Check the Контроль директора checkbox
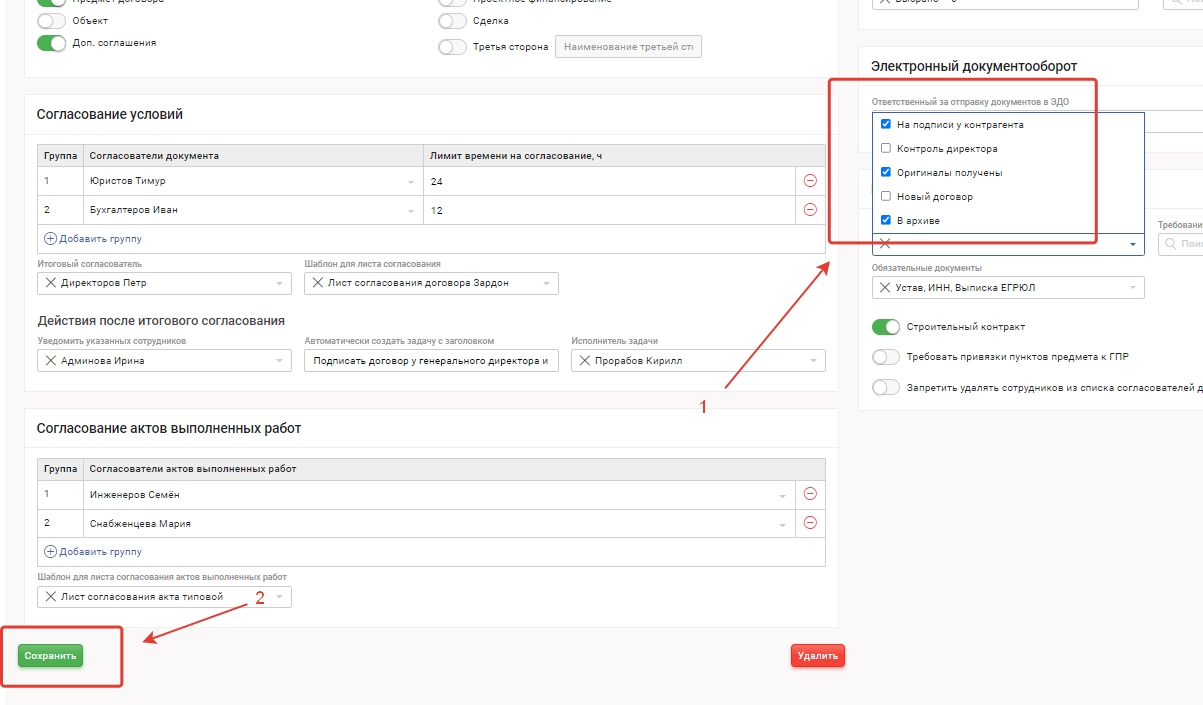 coord(886,149)
